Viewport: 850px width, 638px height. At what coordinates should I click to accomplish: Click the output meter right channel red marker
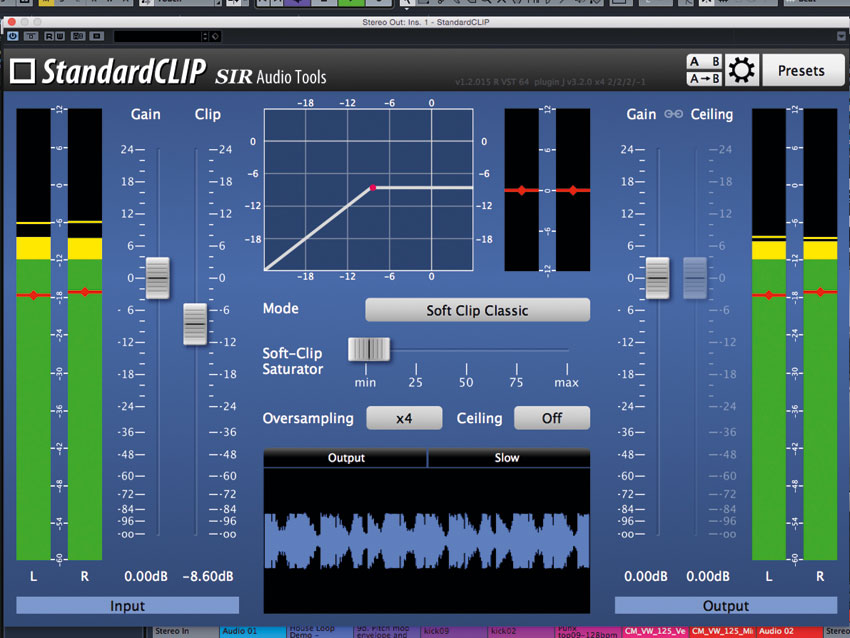(820, 292)
